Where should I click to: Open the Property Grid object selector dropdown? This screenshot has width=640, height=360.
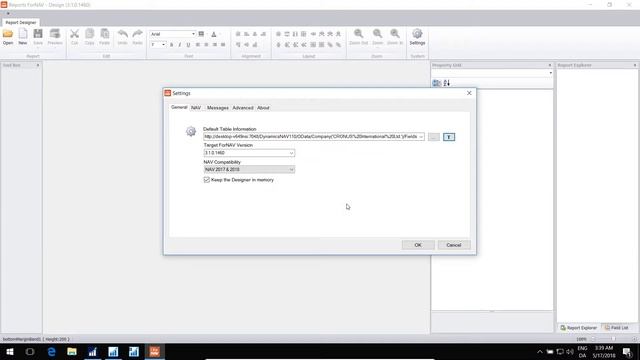click(550, 73)
